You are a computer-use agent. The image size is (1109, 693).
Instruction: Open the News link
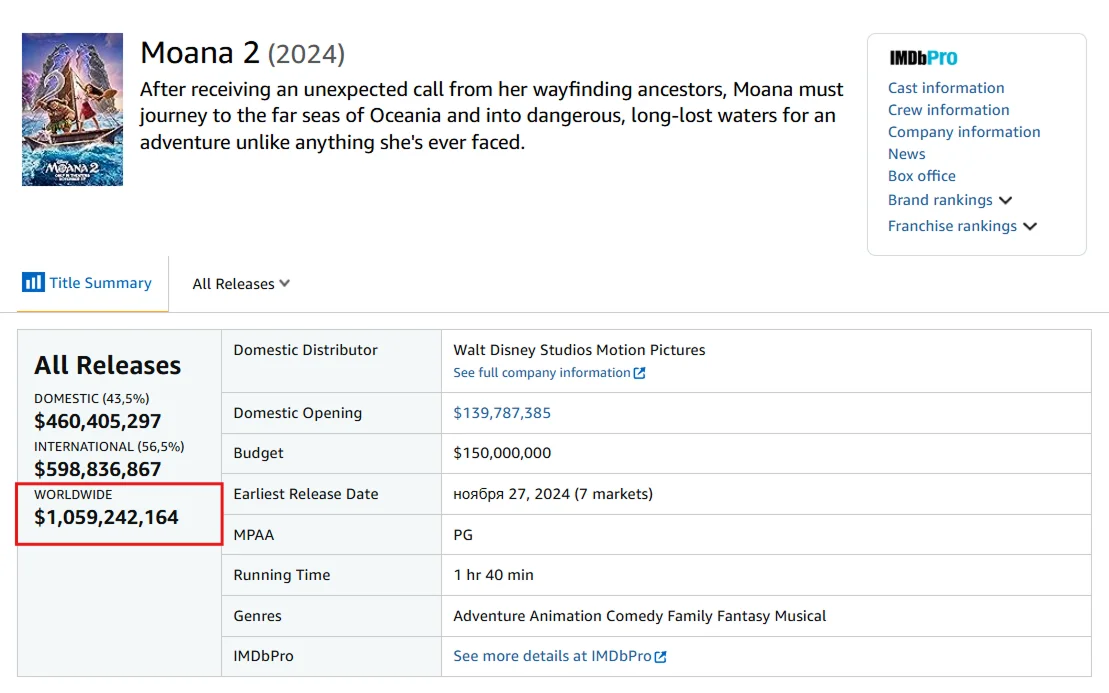(906, 154)
